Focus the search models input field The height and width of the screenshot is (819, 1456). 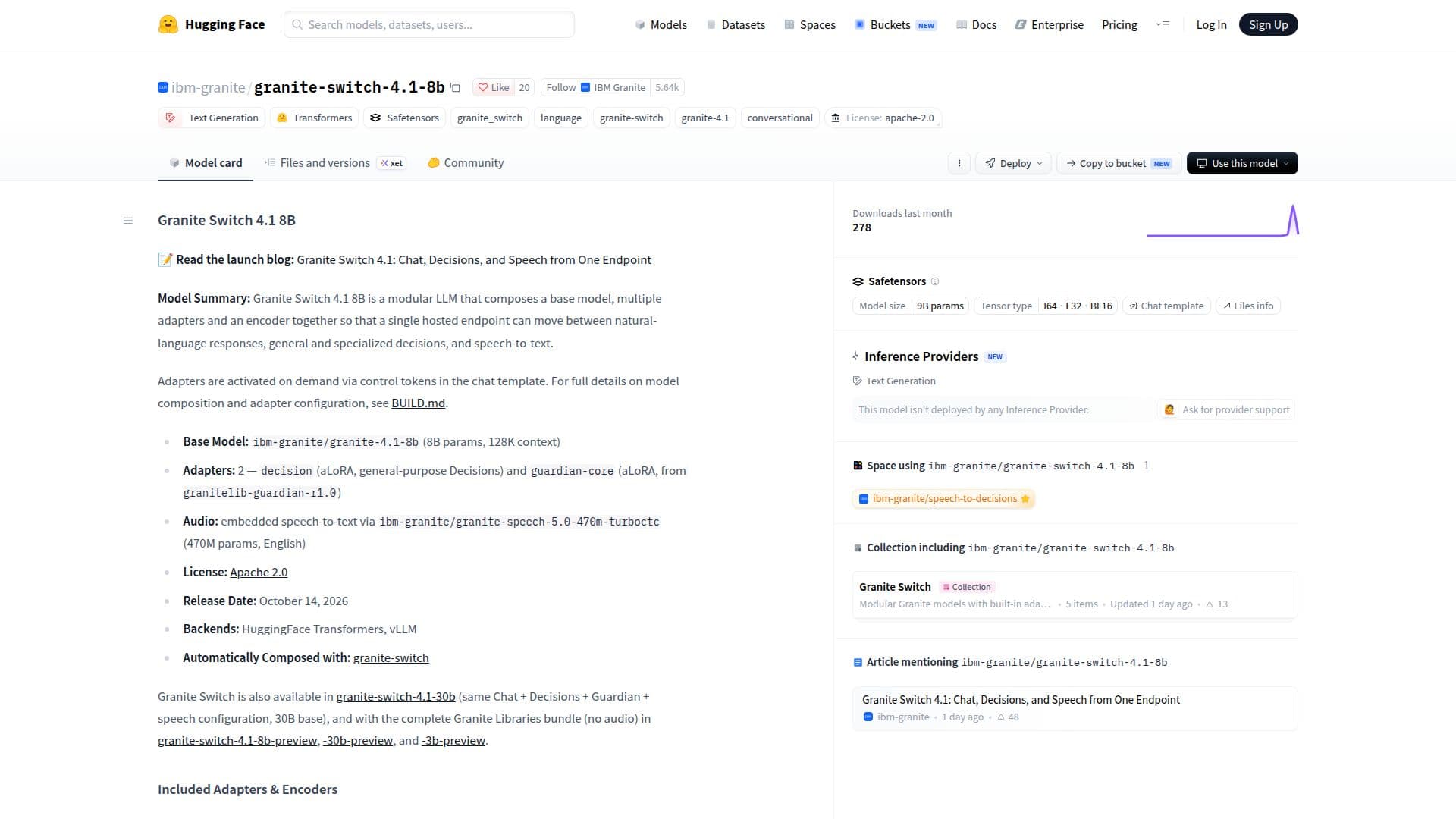429,24
